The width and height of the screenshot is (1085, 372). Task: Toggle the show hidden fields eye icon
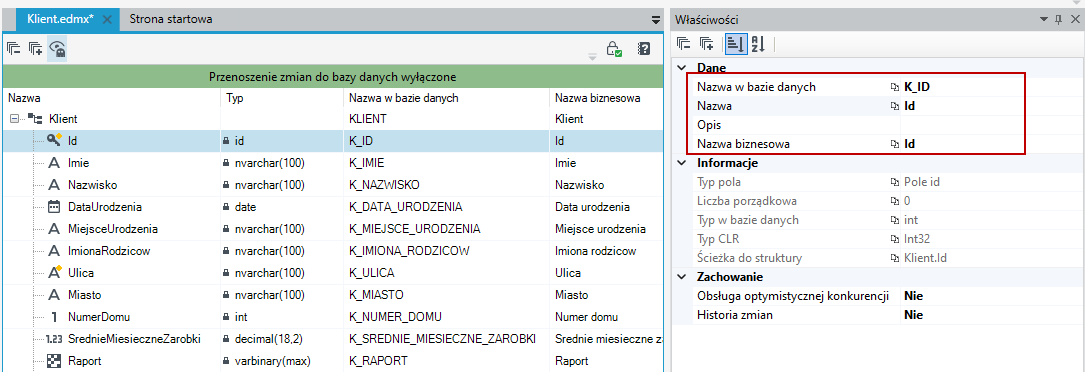[57, 49]
